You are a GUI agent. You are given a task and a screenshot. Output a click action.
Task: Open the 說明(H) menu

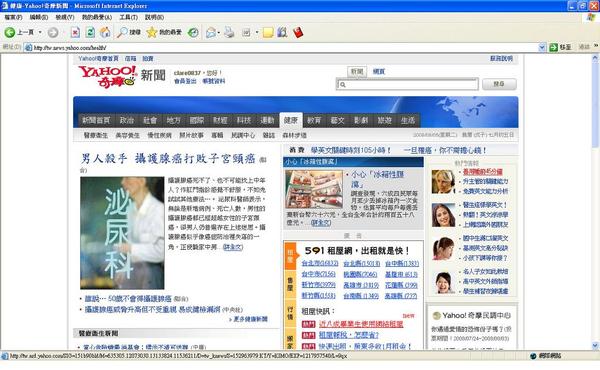(154, 18)
